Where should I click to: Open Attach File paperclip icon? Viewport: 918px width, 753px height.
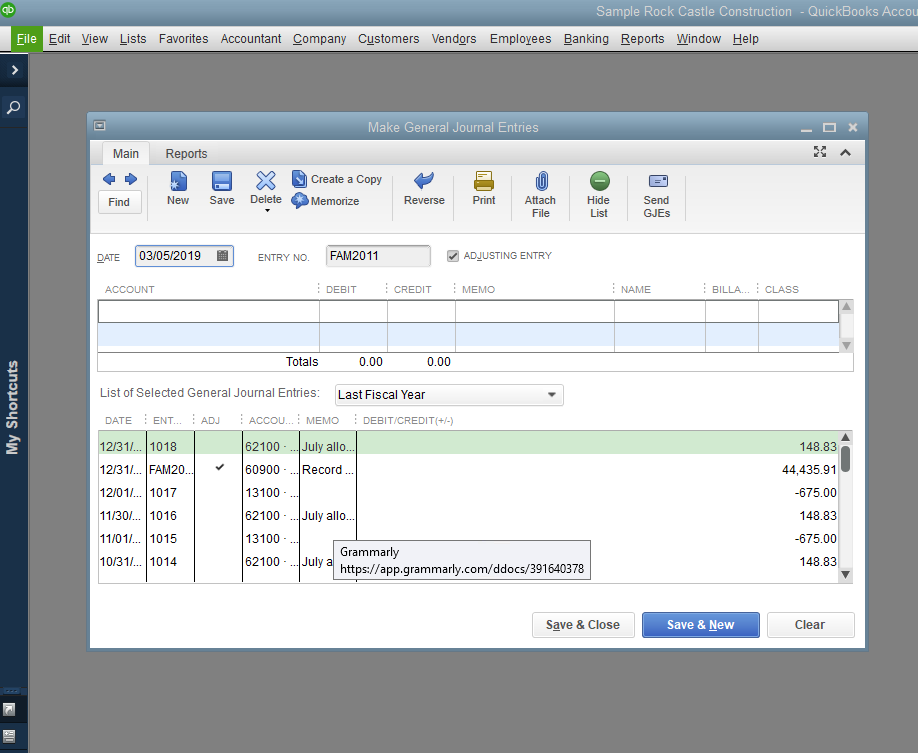[540, 182]
